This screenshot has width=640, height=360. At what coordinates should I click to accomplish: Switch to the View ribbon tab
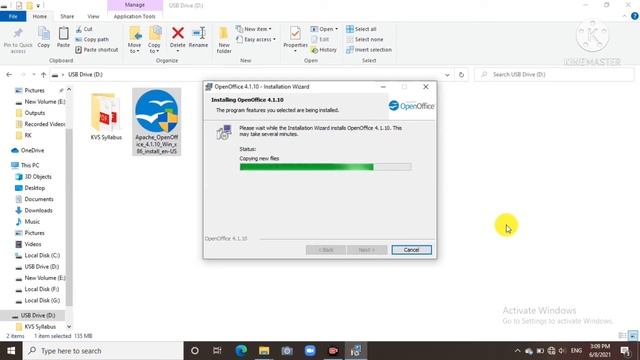93,16
